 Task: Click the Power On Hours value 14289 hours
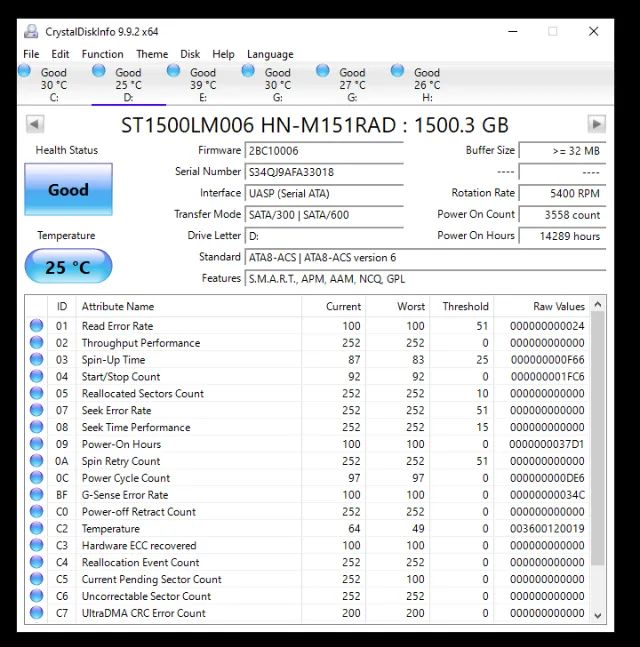click(562, 236)
